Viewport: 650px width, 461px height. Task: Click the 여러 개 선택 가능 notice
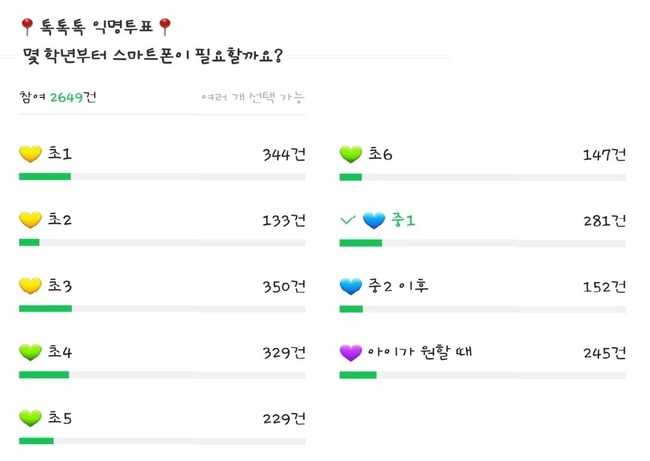pos(253,97)
